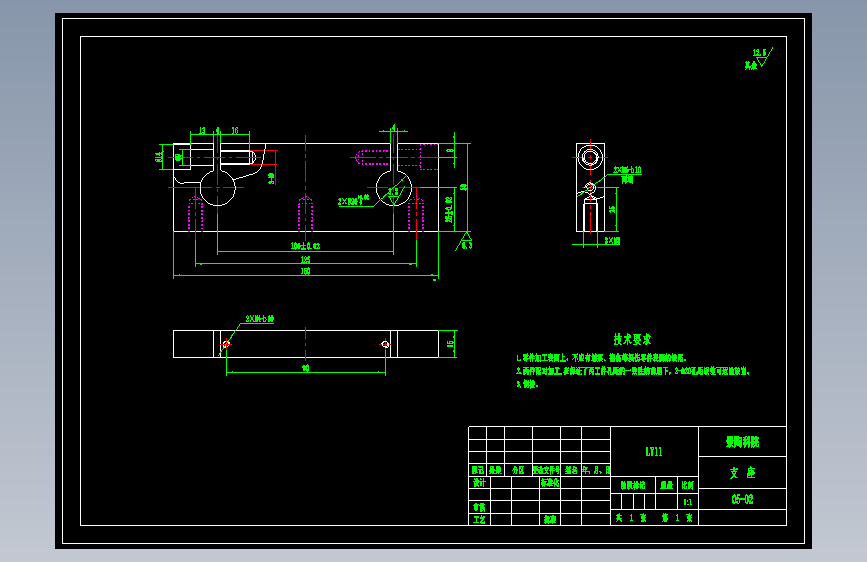The height and width of the screenshot is (562, 867).
Task: Select the 90 dimension in the bottom view
Action: click(305, 368)
